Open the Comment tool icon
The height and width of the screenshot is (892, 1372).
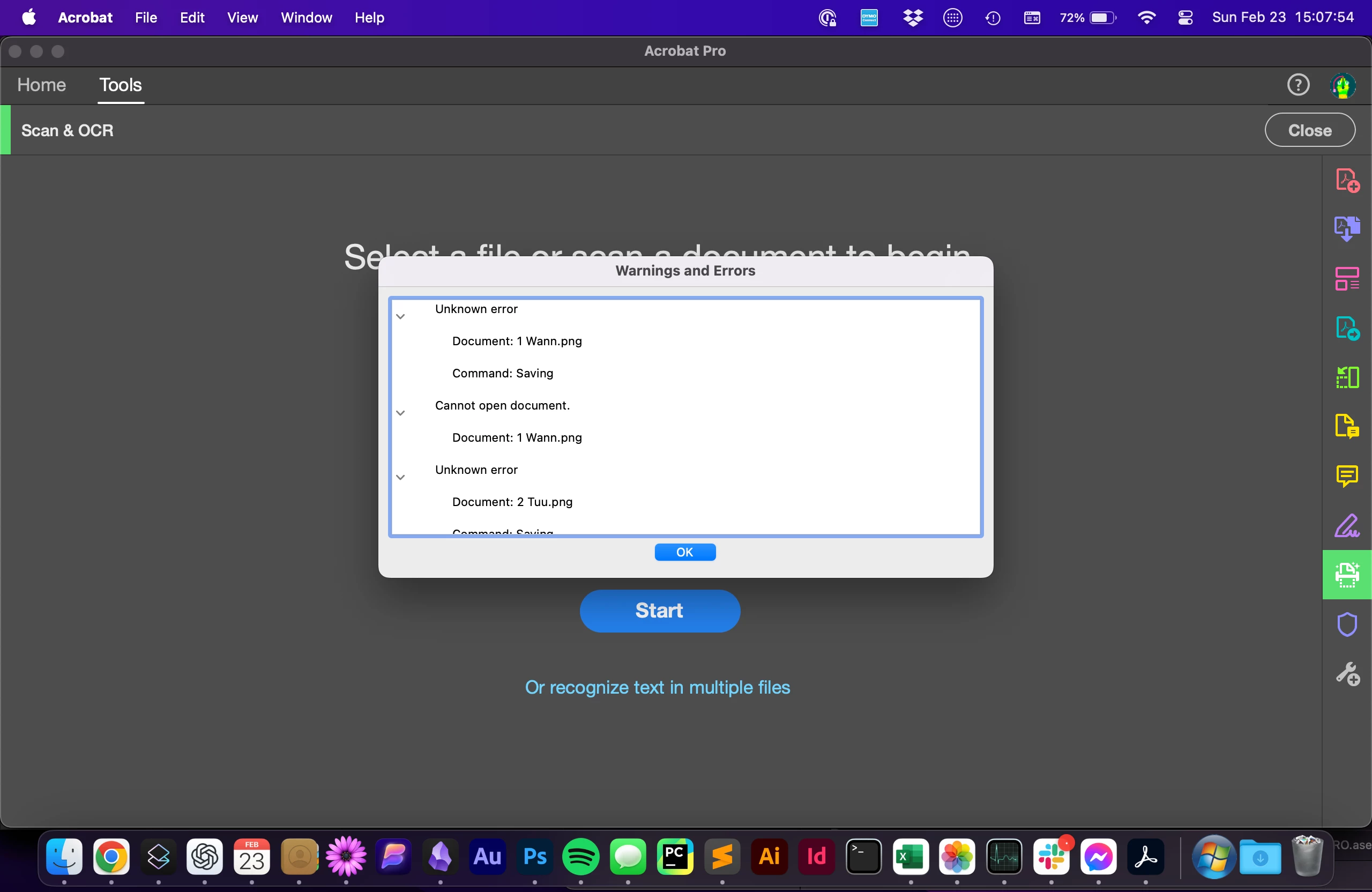[x=1347, y=476]
